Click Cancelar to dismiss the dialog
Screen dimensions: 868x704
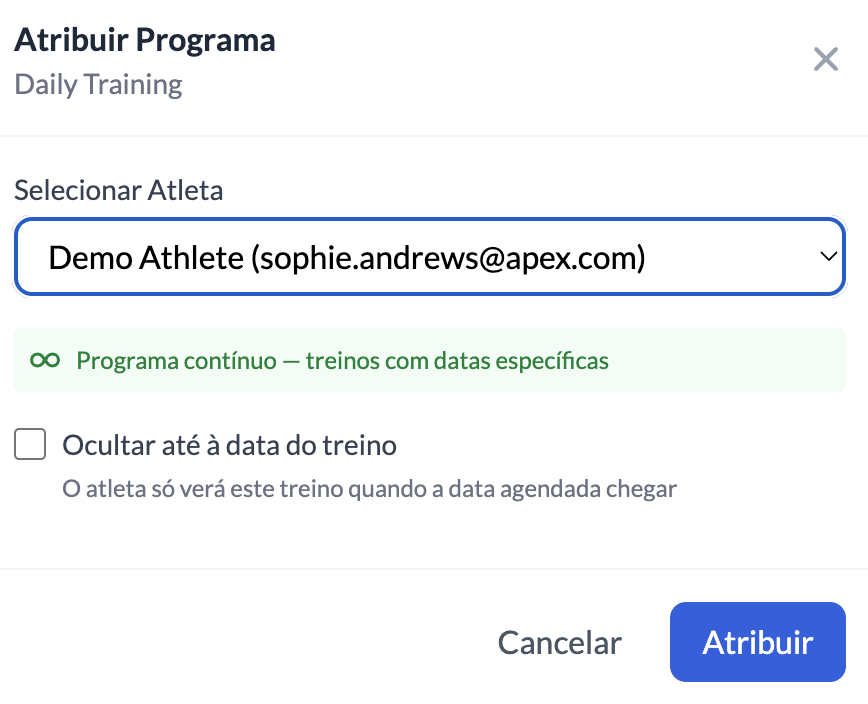click(559, 643)
